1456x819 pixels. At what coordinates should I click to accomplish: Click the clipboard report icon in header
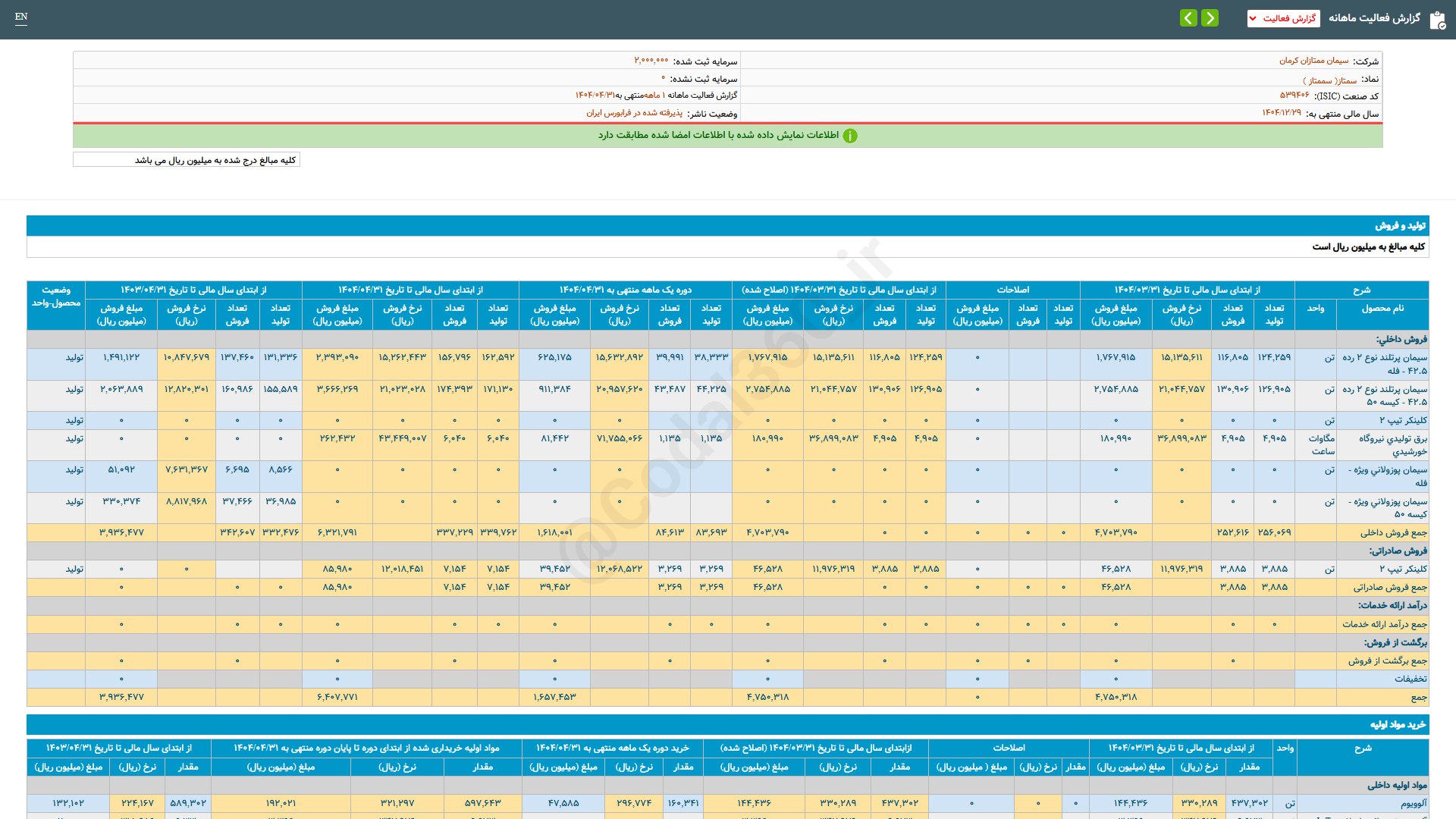point(1437,20)
